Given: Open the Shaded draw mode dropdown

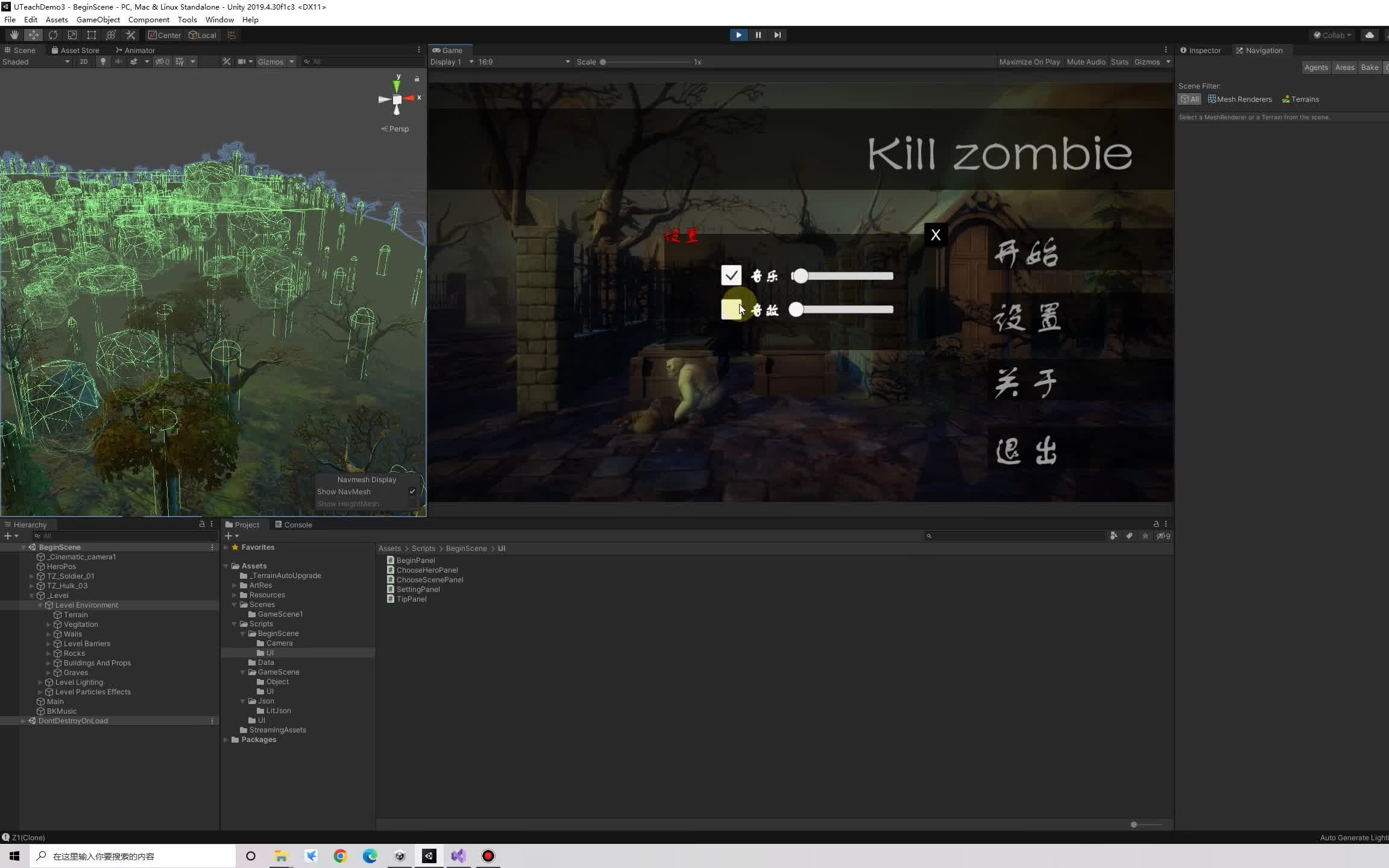Looking at the screenshot, I should coord(36,61).
